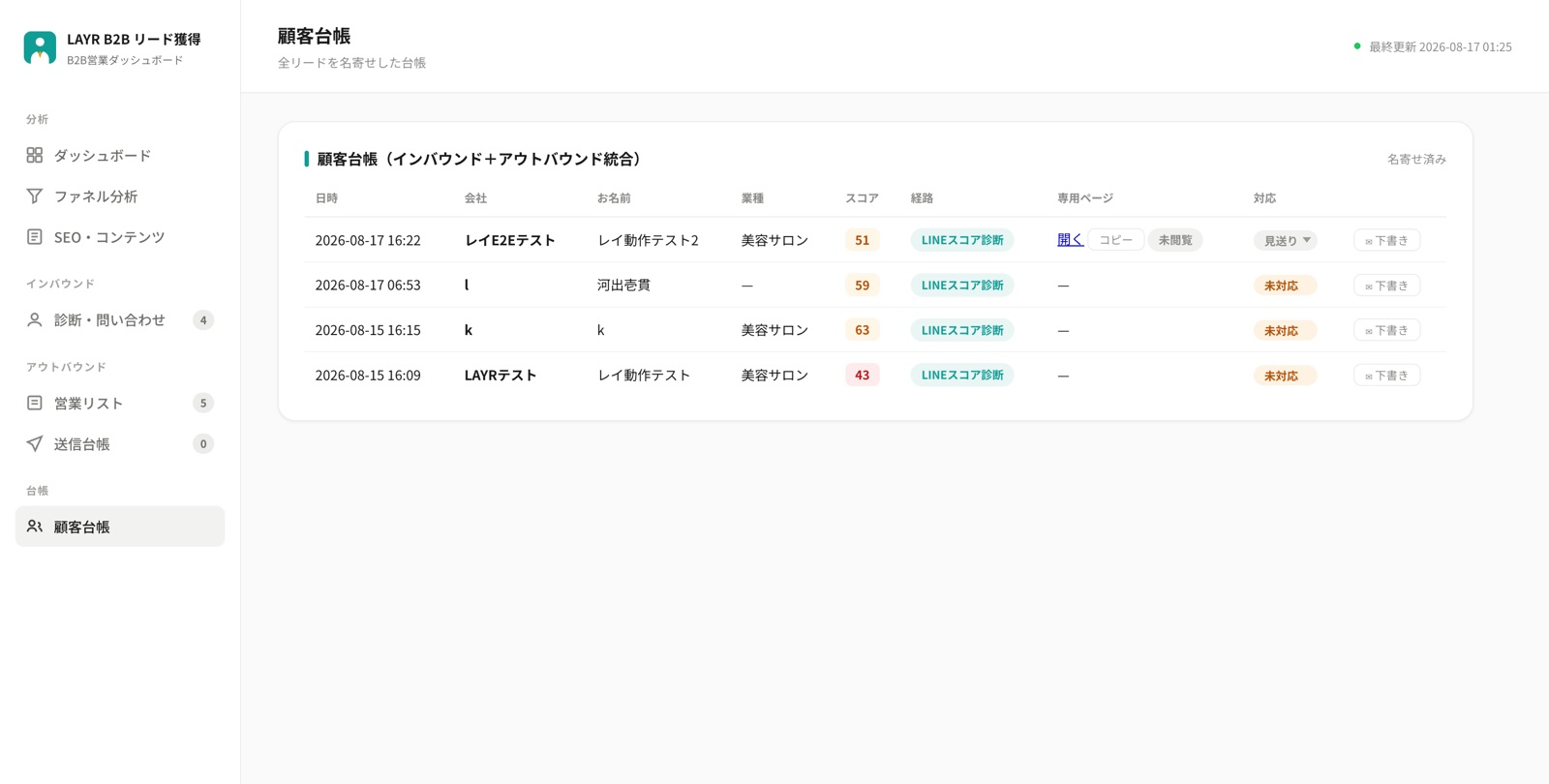The width and height of the screenshot is (1549, 784).
Task: Click LINEスコア診断 tag in 河出壱貫 row
Action: point(961,285)
